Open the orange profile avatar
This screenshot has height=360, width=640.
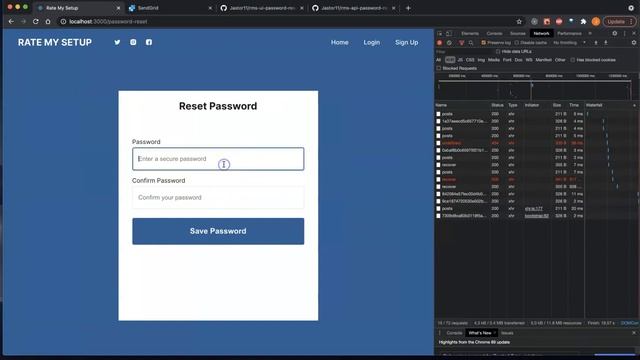point(596,22)
